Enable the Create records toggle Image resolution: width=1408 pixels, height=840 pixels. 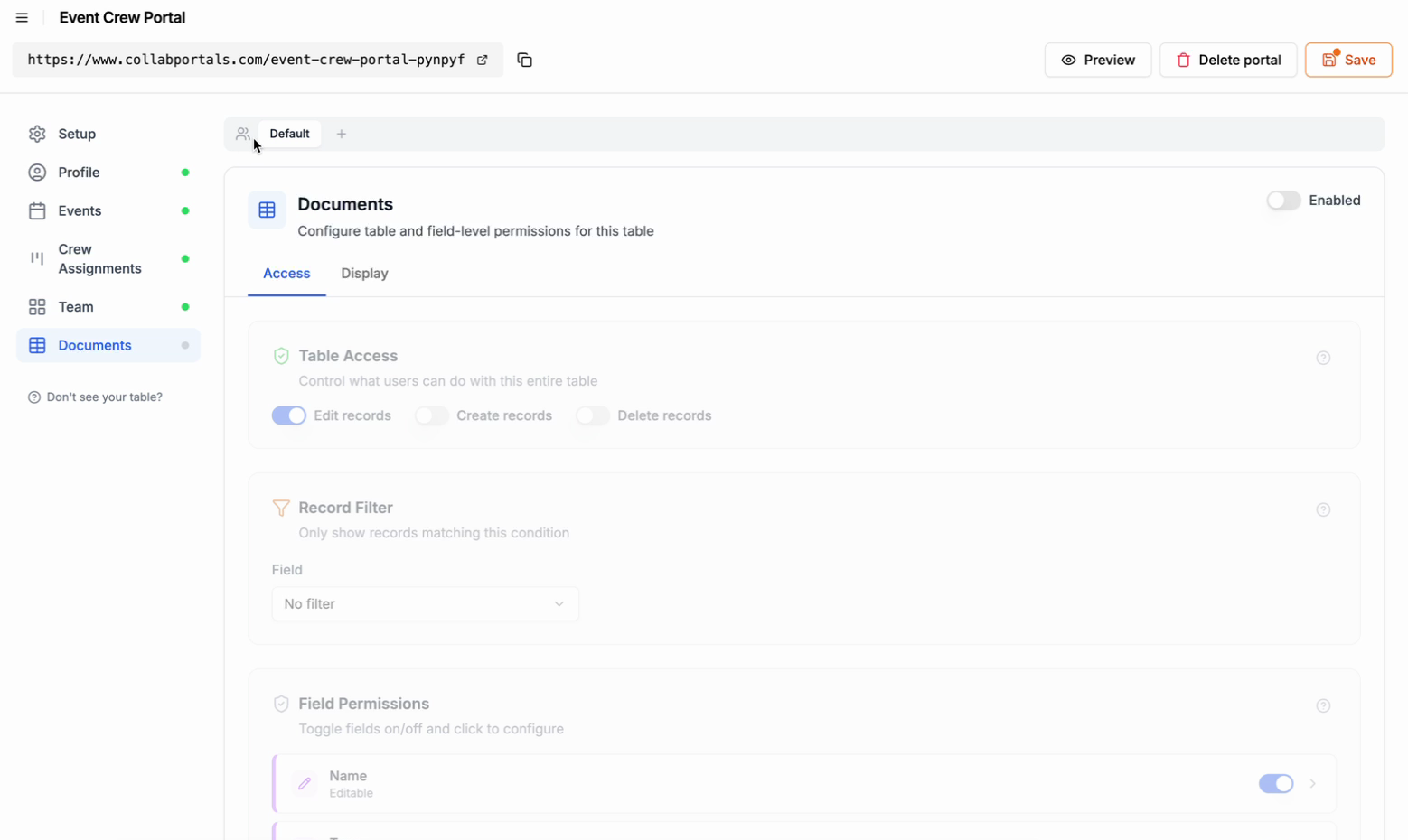click(x=432, y=415)
